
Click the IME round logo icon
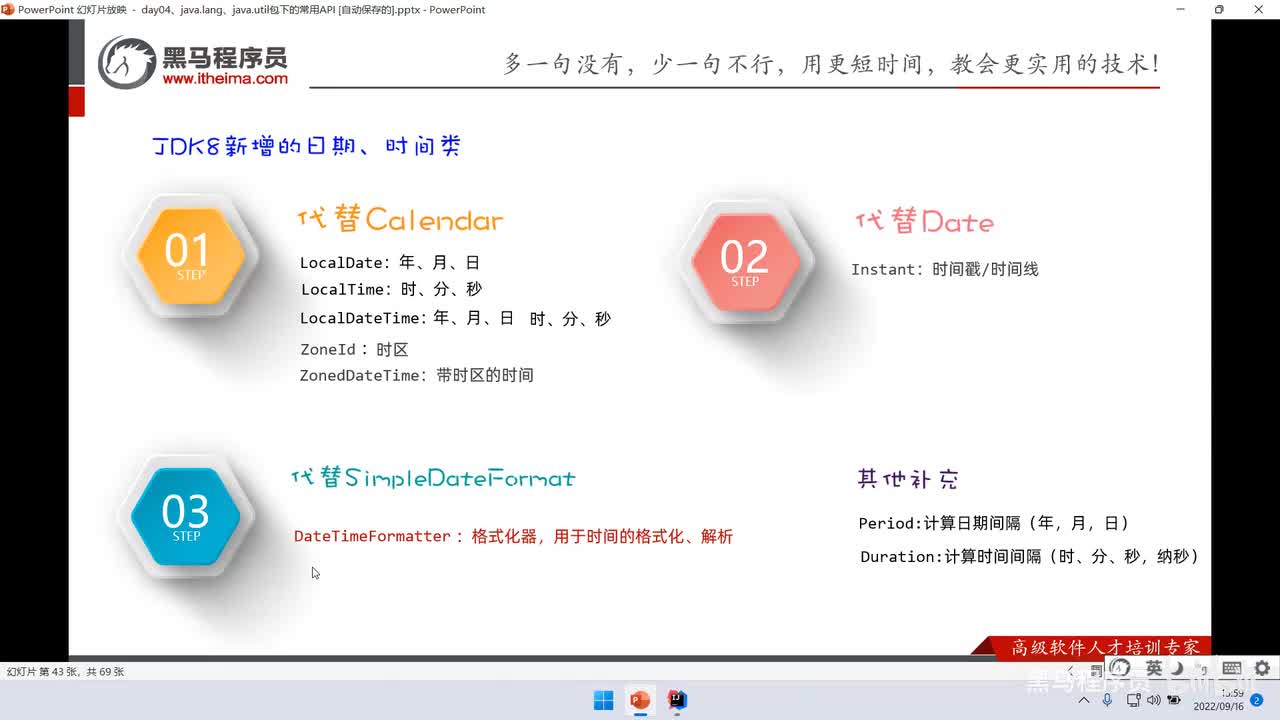pos(1121,668)
